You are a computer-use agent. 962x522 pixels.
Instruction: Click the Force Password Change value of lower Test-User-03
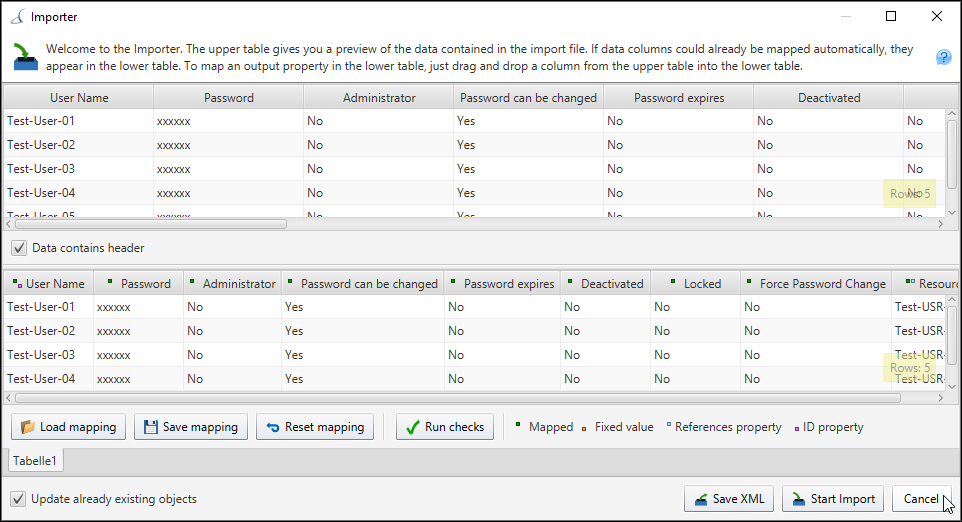[752, 355]
